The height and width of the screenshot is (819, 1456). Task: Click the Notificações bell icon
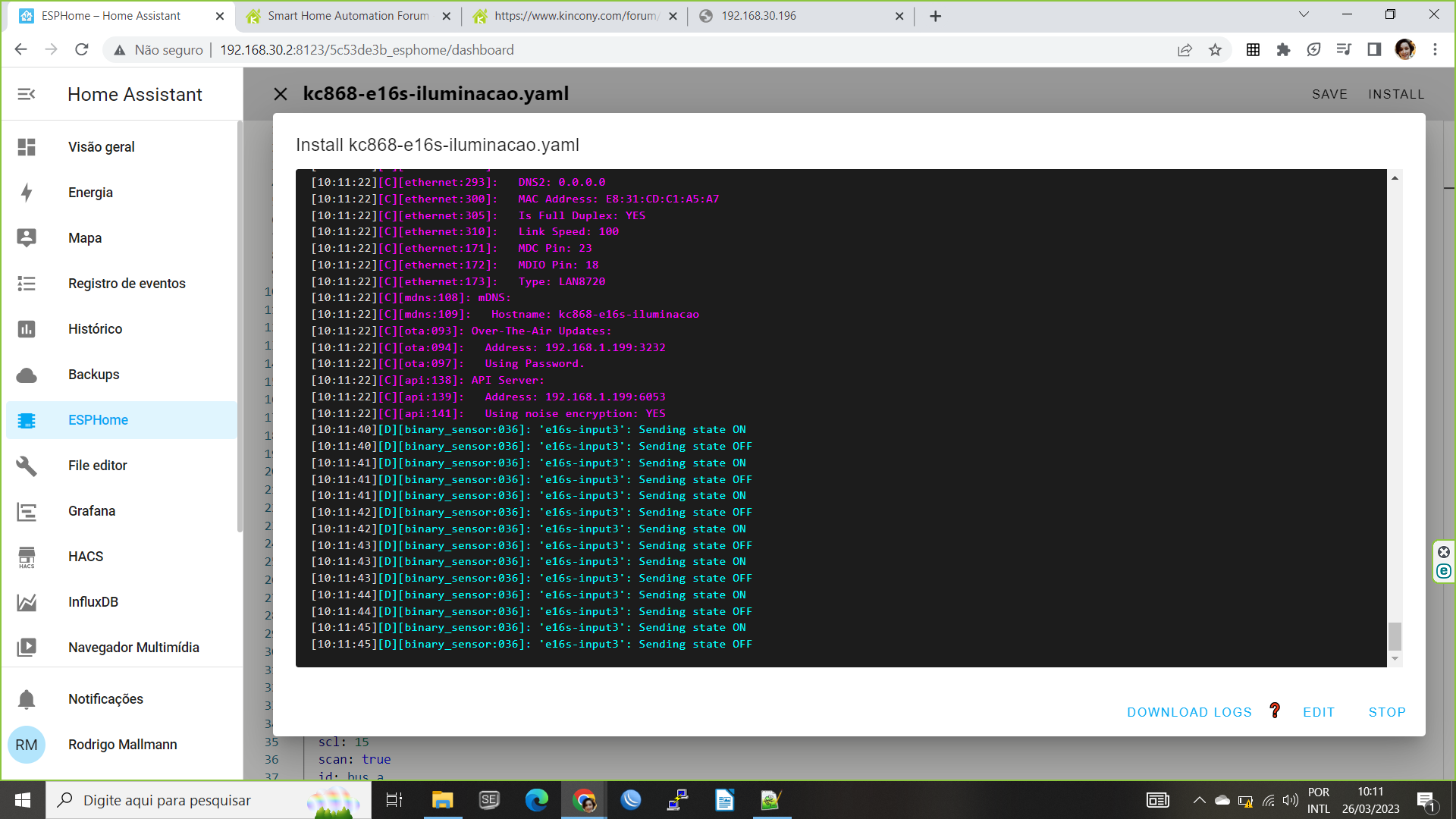(x=27, y=699)
